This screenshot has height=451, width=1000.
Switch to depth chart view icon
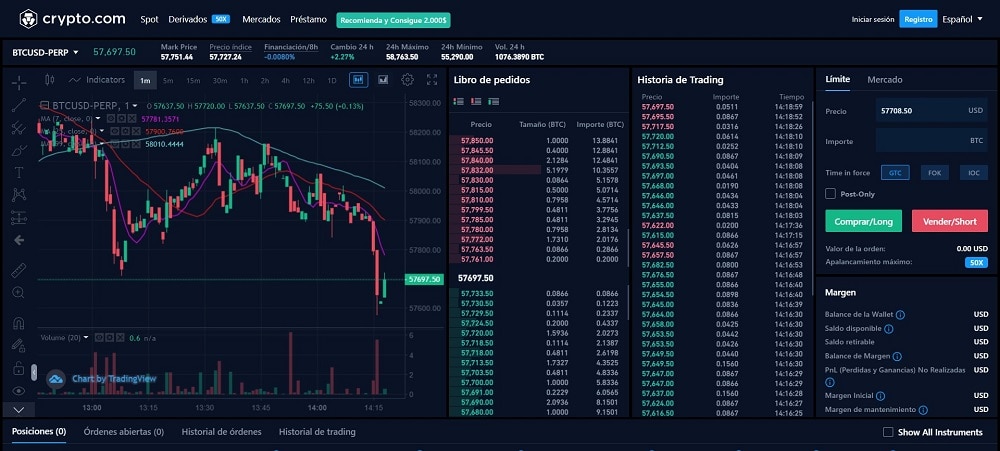(x=383, y=80)
